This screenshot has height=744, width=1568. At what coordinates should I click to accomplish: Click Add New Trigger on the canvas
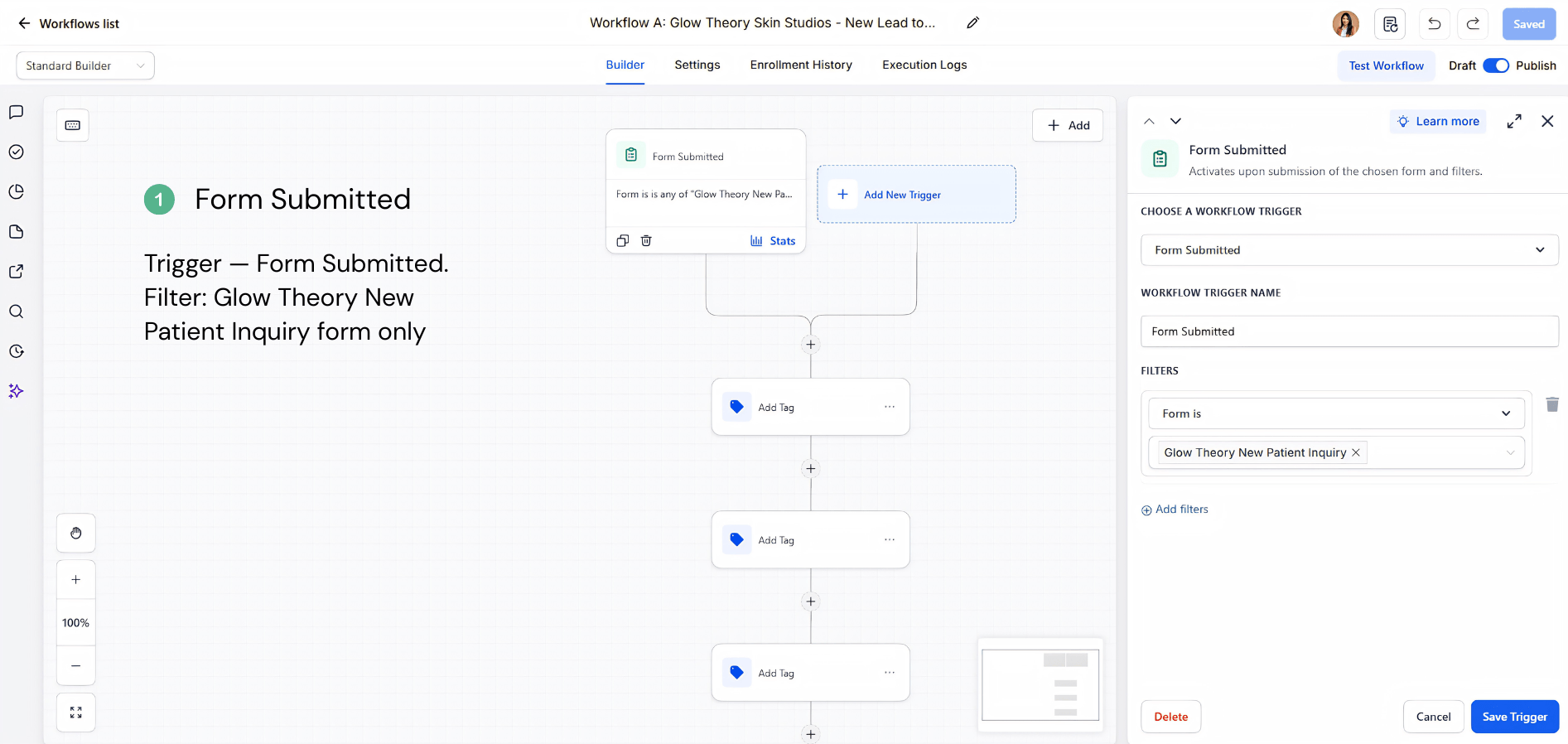916,194
